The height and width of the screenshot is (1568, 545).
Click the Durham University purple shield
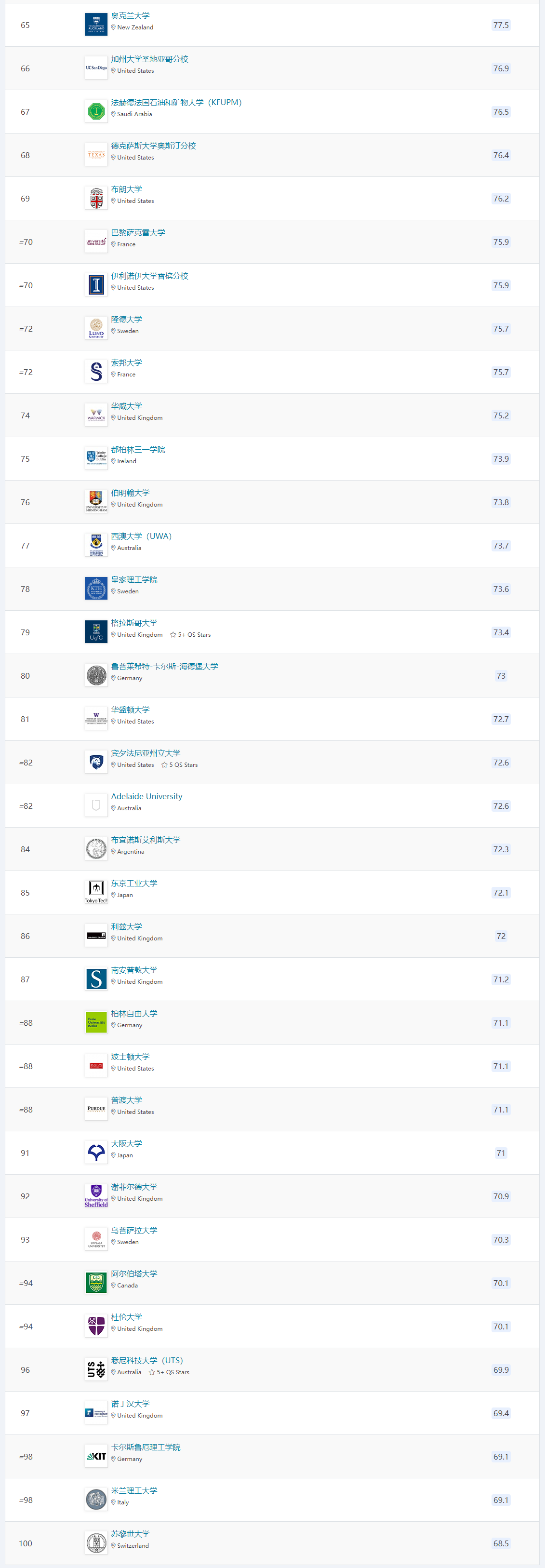[x=96, y=1326]
